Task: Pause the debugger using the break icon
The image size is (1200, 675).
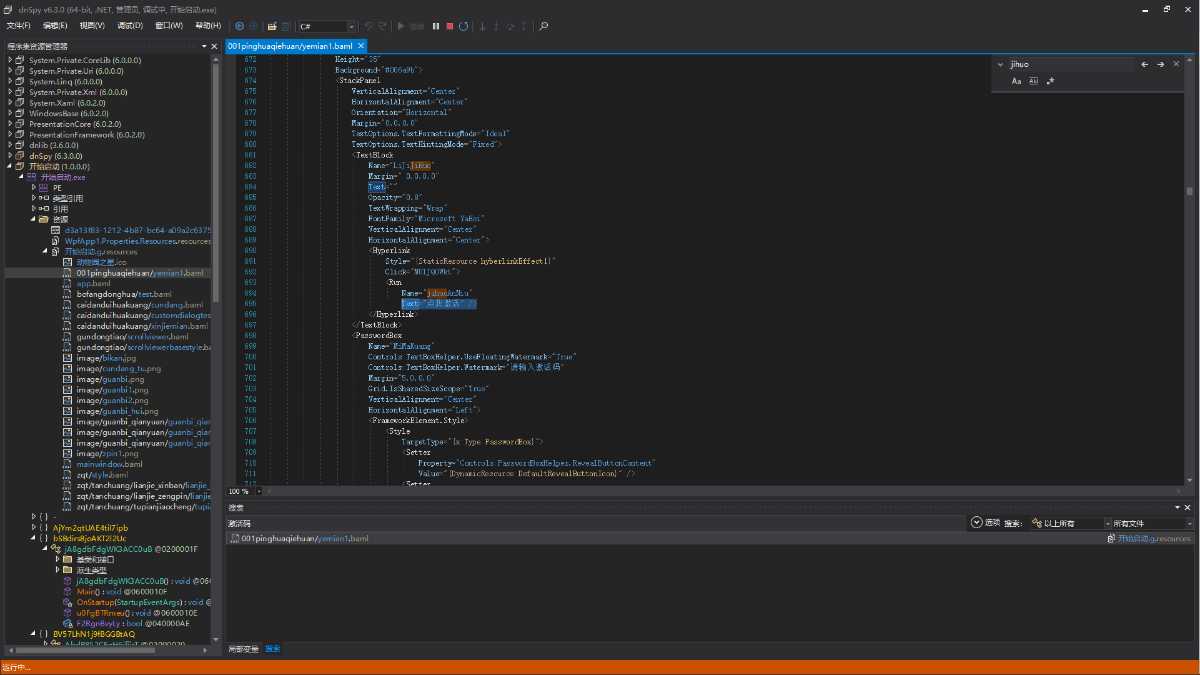Action: pos(436,26)
